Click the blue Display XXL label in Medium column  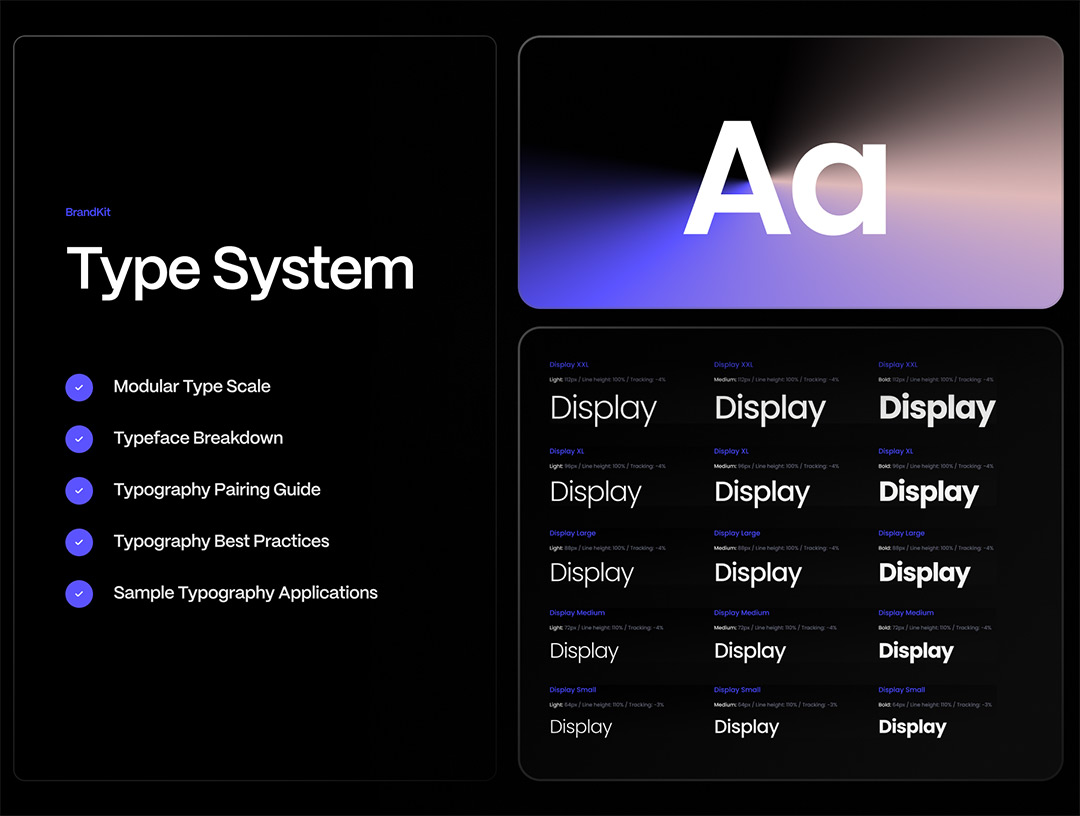click(x=733, y=365)
